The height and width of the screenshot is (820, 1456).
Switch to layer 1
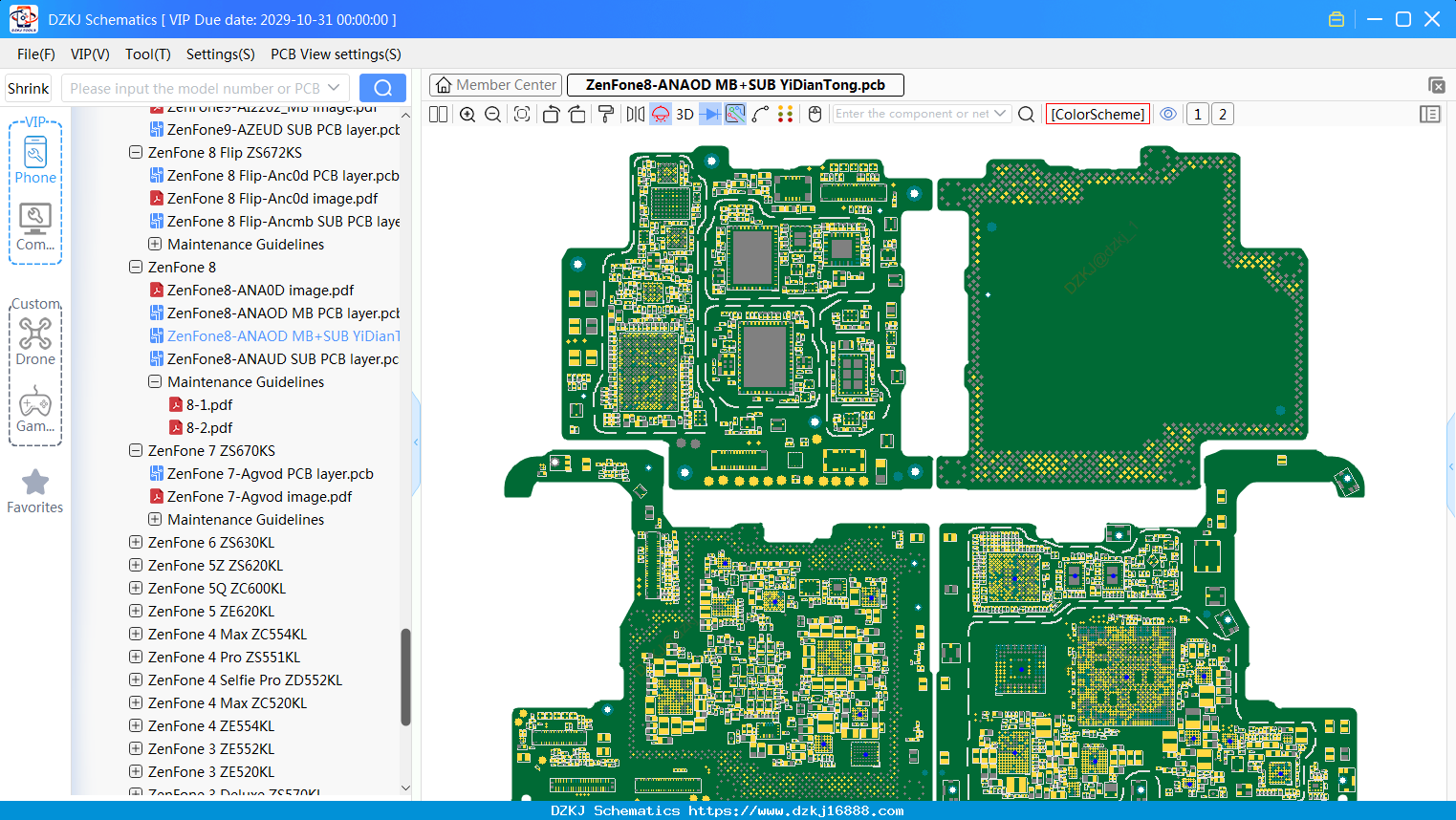coord(1197,115)
